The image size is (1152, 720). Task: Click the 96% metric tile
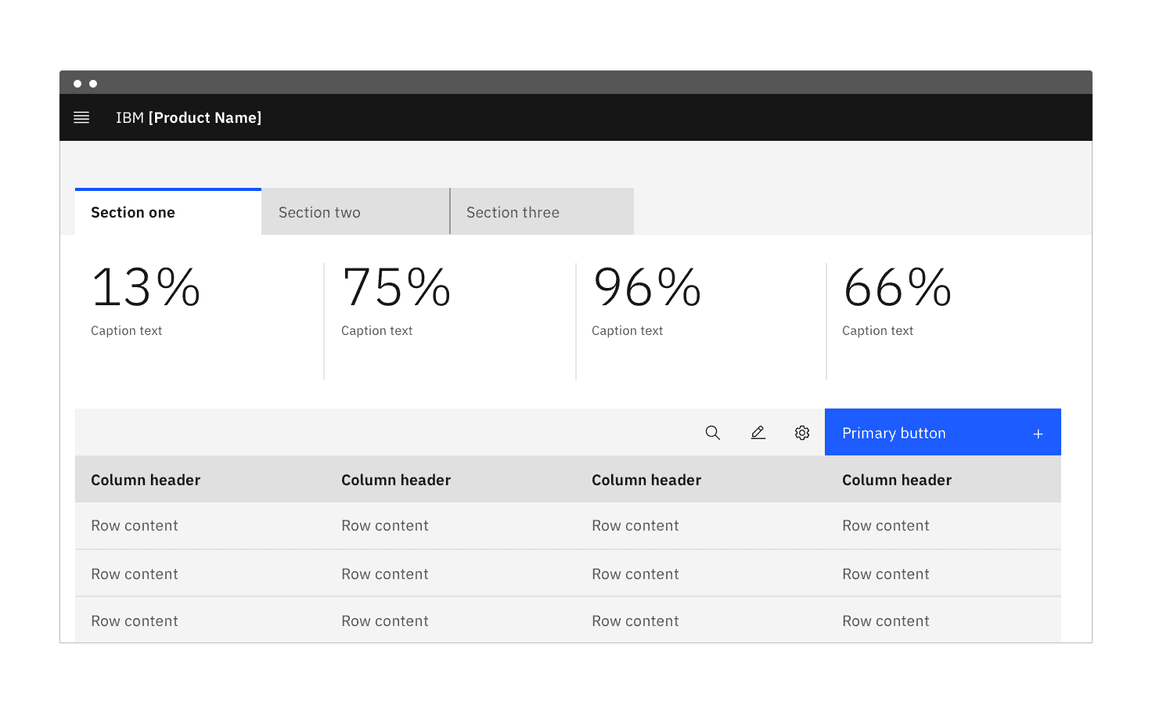coord(646,288)
